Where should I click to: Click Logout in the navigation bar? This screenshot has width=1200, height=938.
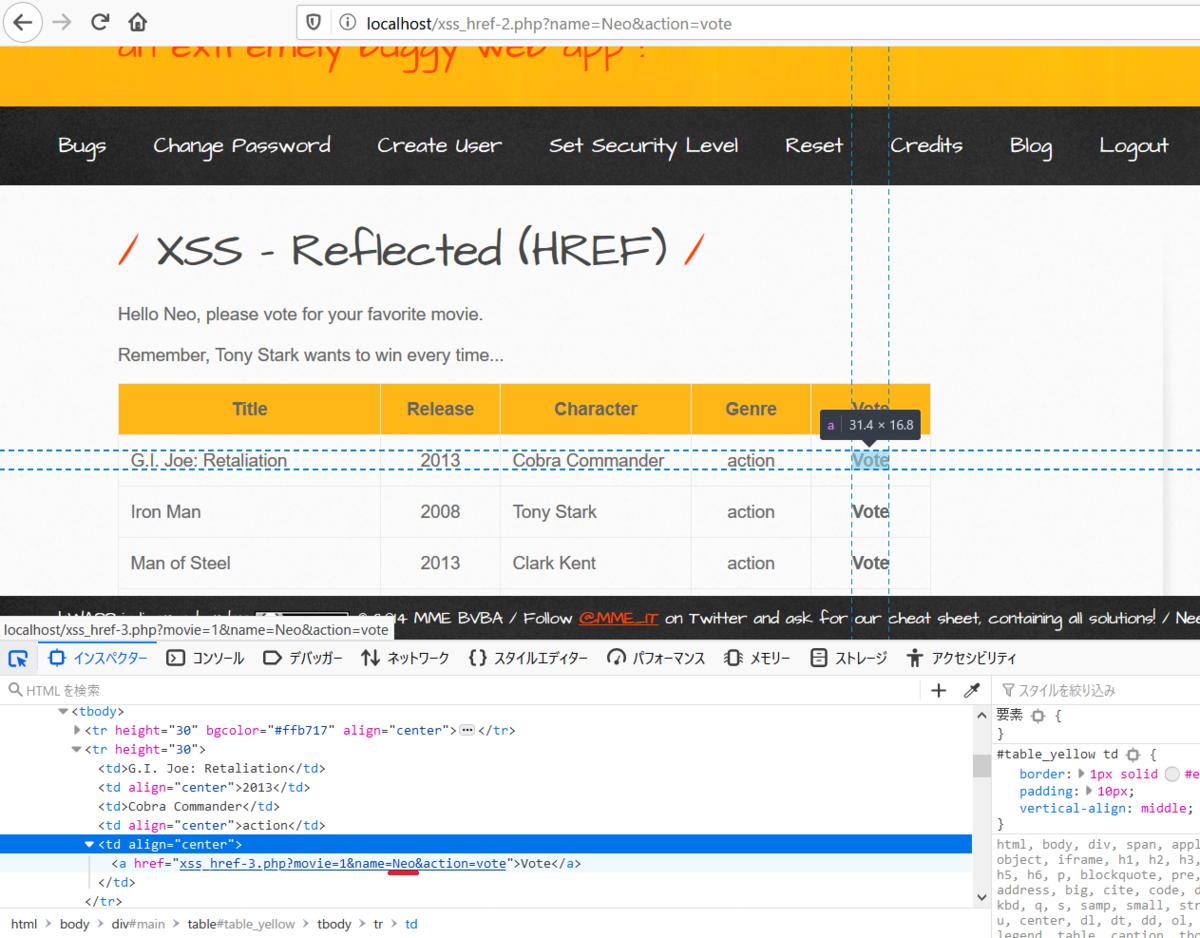[1134, 146]
